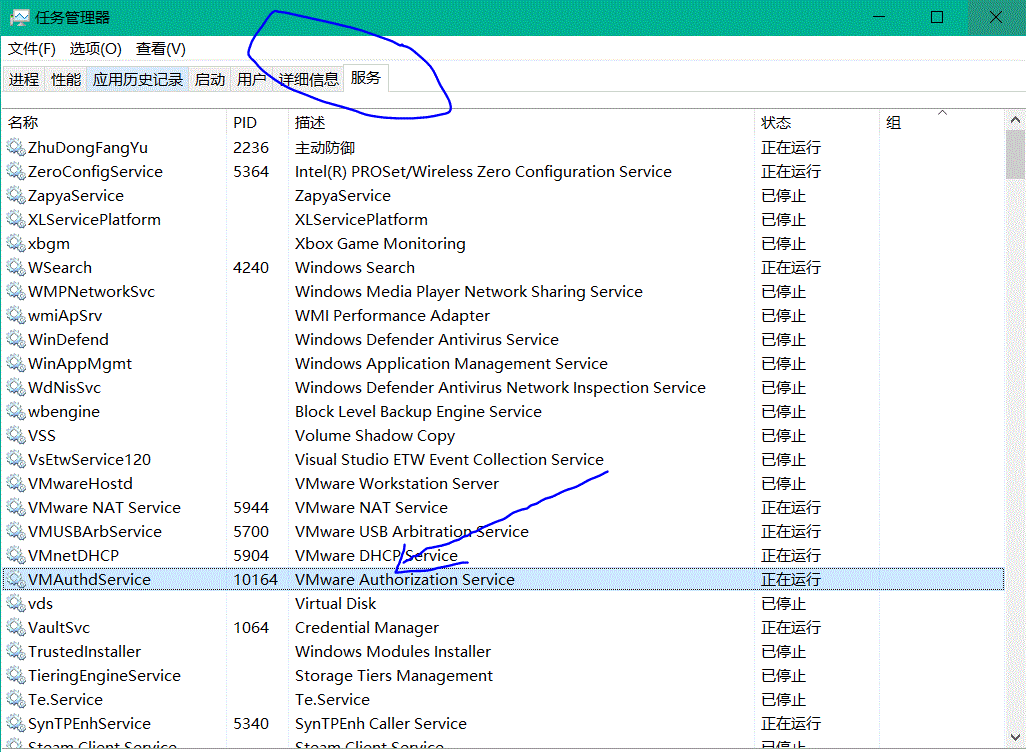Click the Volume Shadow Copy description

tap(374, 435)
